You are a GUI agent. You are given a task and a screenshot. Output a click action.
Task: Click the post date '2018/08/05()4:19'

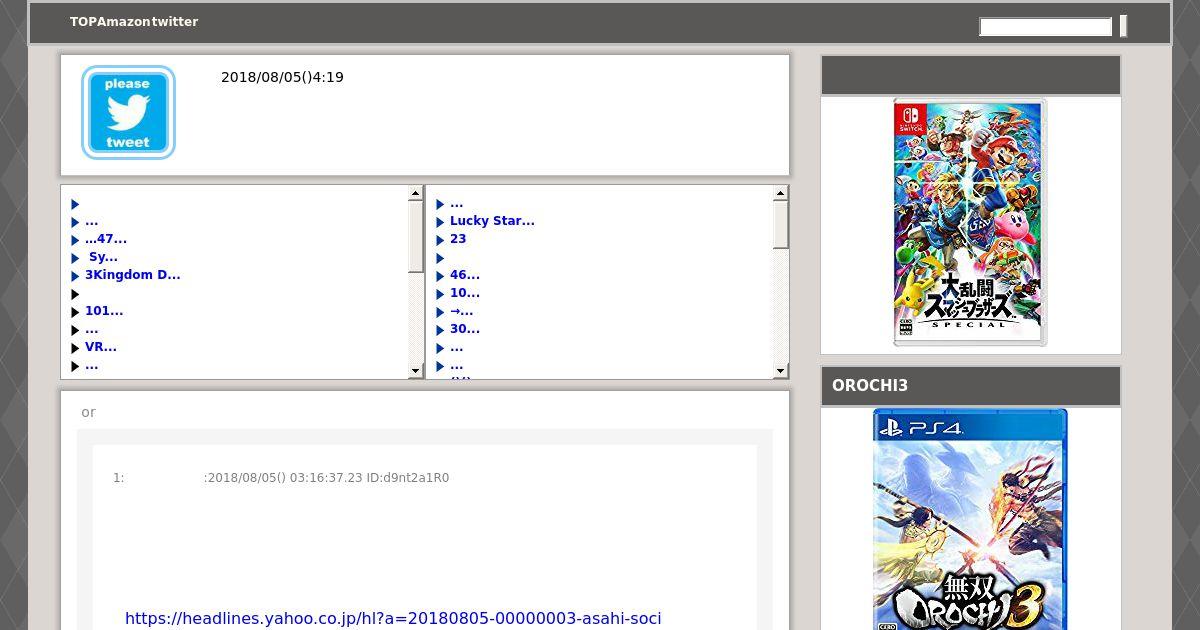(282, 77)
